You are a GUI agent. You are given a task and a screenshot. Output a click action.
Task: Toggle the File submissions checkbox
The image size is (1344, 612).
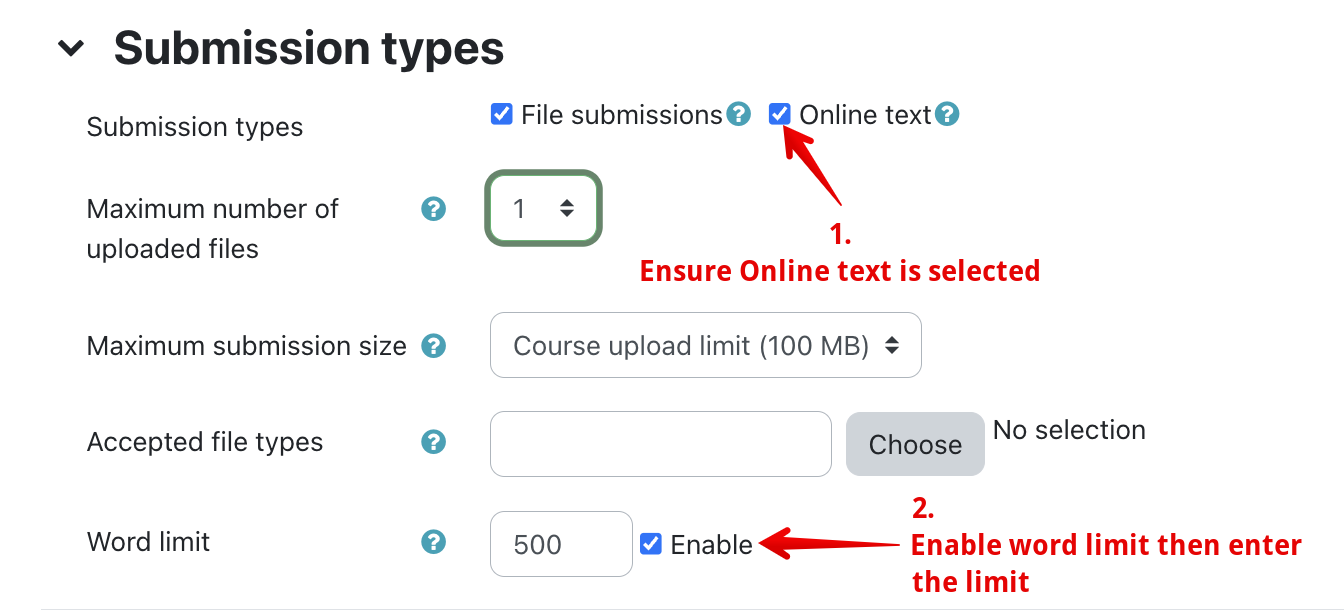[502, 114]
